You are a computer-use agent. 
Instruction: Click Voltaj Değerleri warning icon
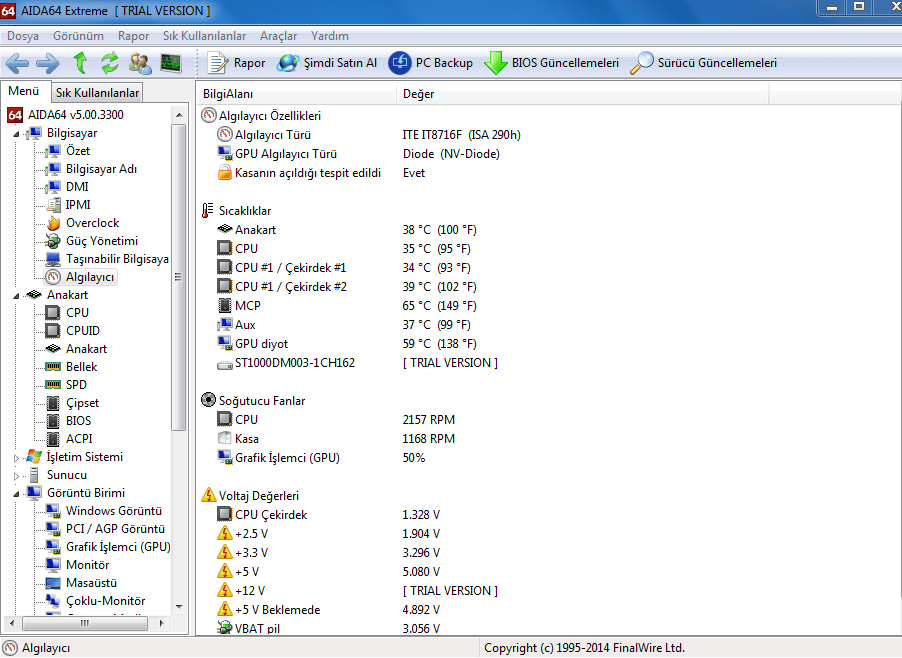(x=208, y=495)
